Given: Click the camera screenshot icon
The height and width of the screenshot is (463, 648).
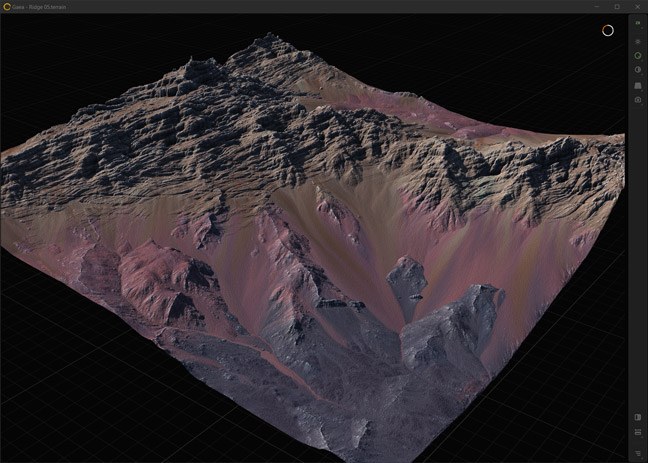Looking at the screenshot, I should 638,100.
